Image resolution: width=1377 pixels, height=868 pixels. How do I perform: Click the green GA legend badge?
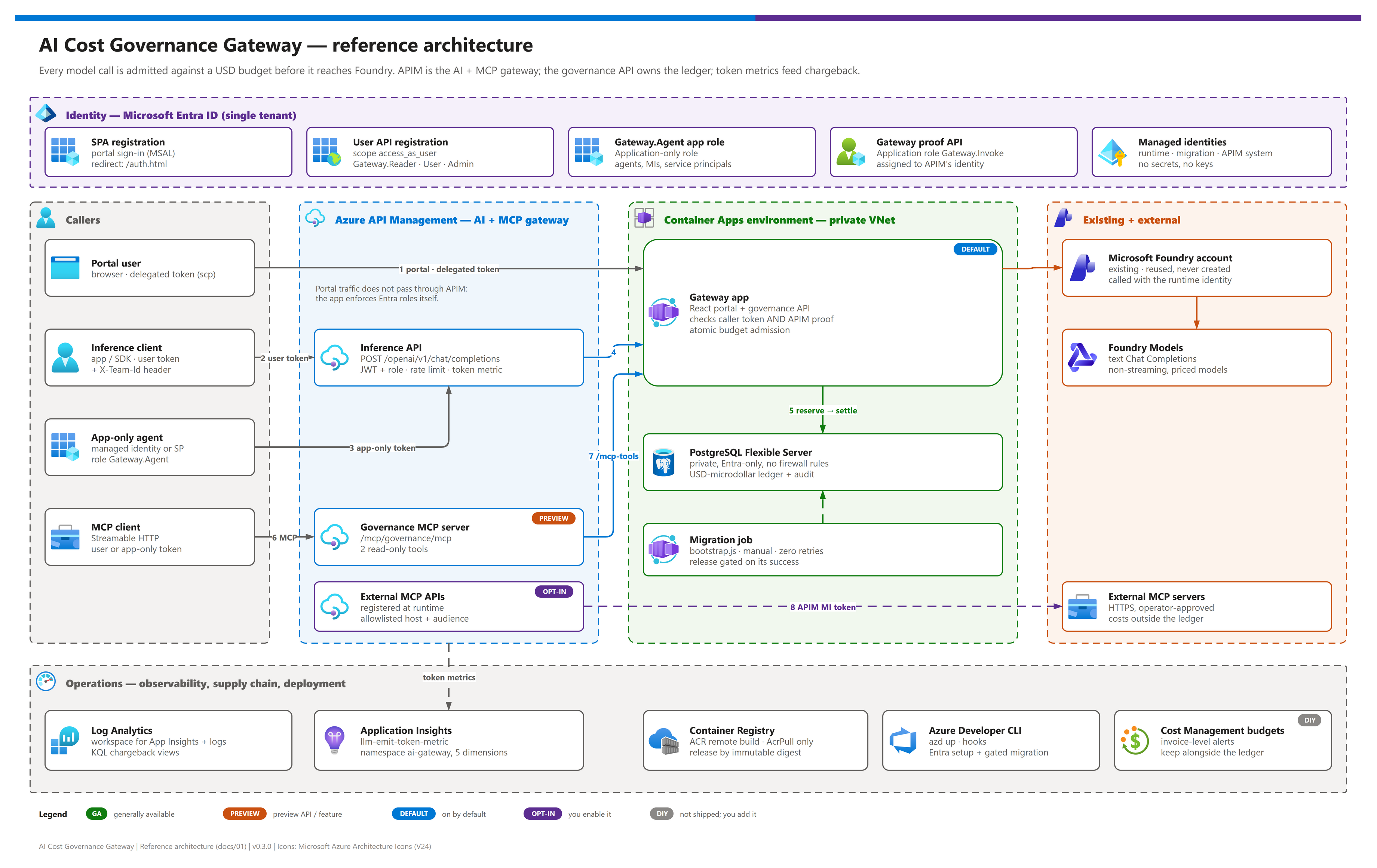[x=96, y=814]
